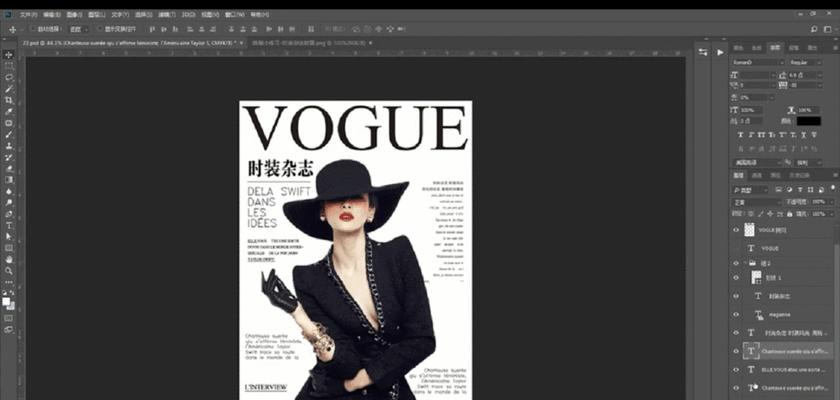Screen dimensions: 840x400
Task: Switch to the 通道 channels tab
Action: [757, 175]
